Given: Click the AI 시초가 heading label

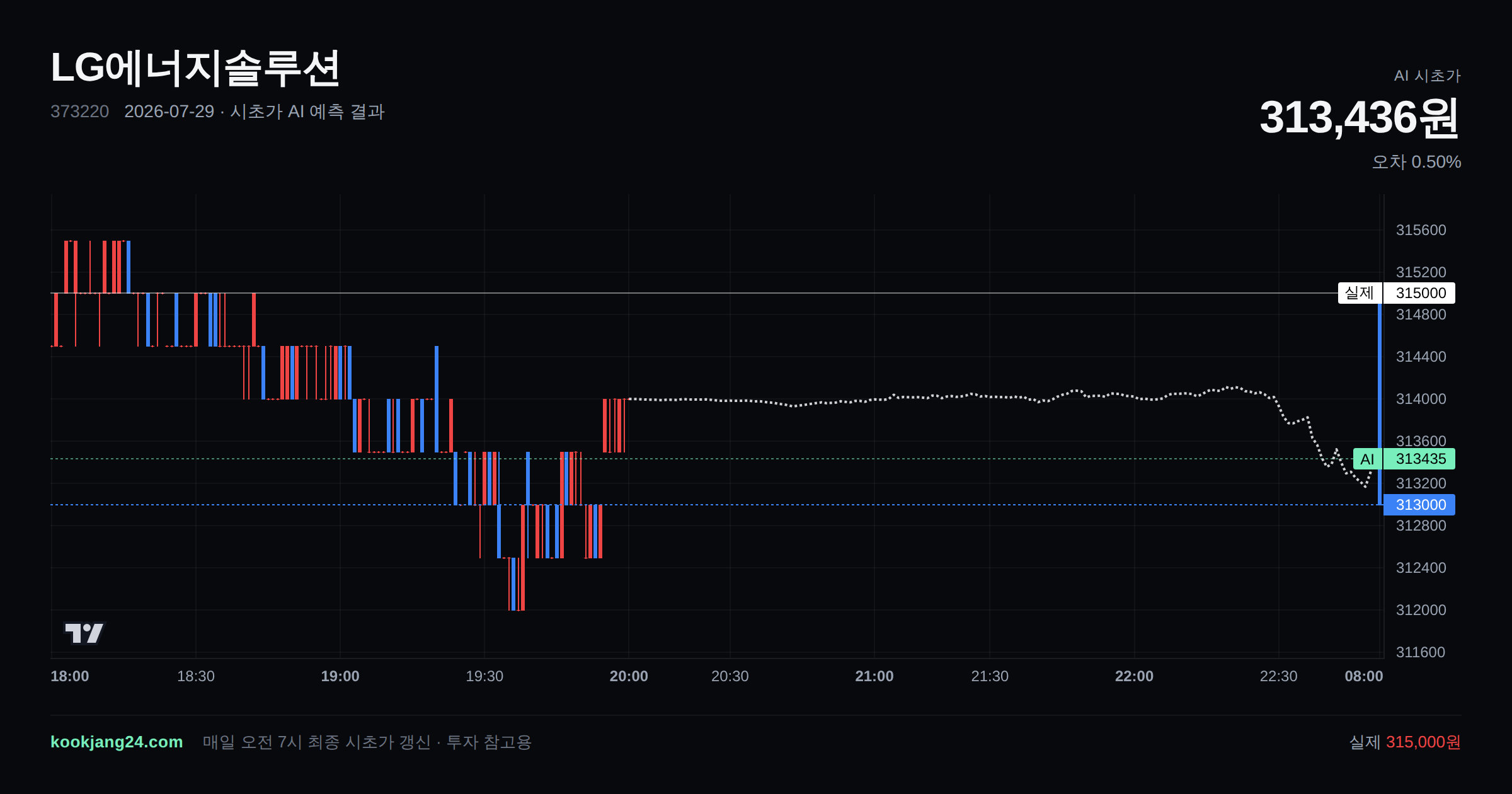Looking at the screenshot, I should coord(1428,76).
